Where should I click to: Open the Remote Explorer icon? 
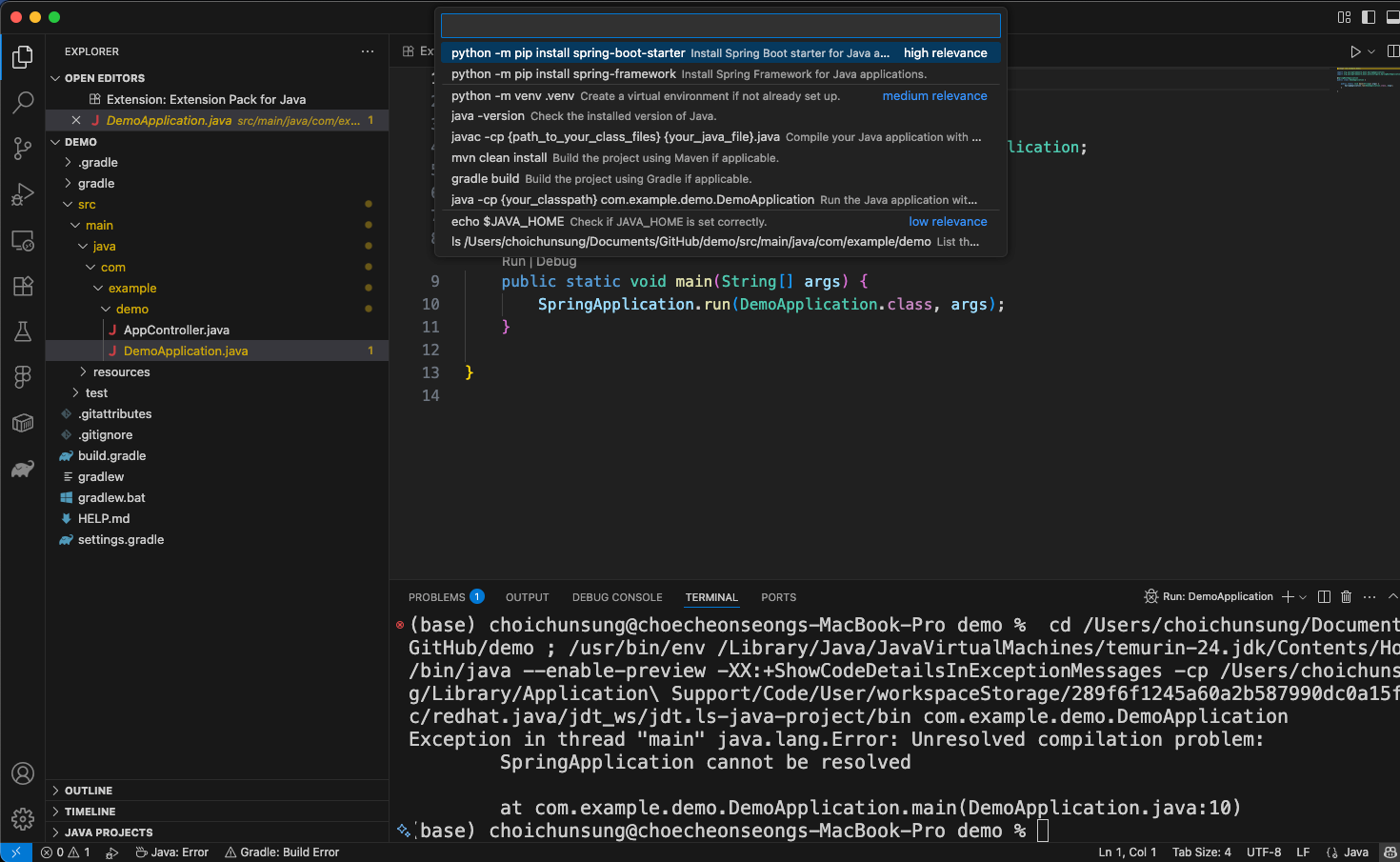tap(23, 240)
